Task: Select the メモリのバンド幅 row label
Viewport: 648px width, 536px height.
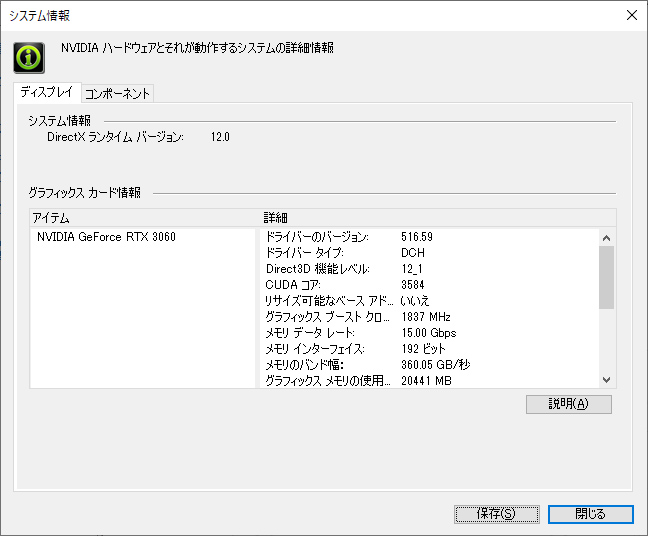Action: [x=305, y=364]
